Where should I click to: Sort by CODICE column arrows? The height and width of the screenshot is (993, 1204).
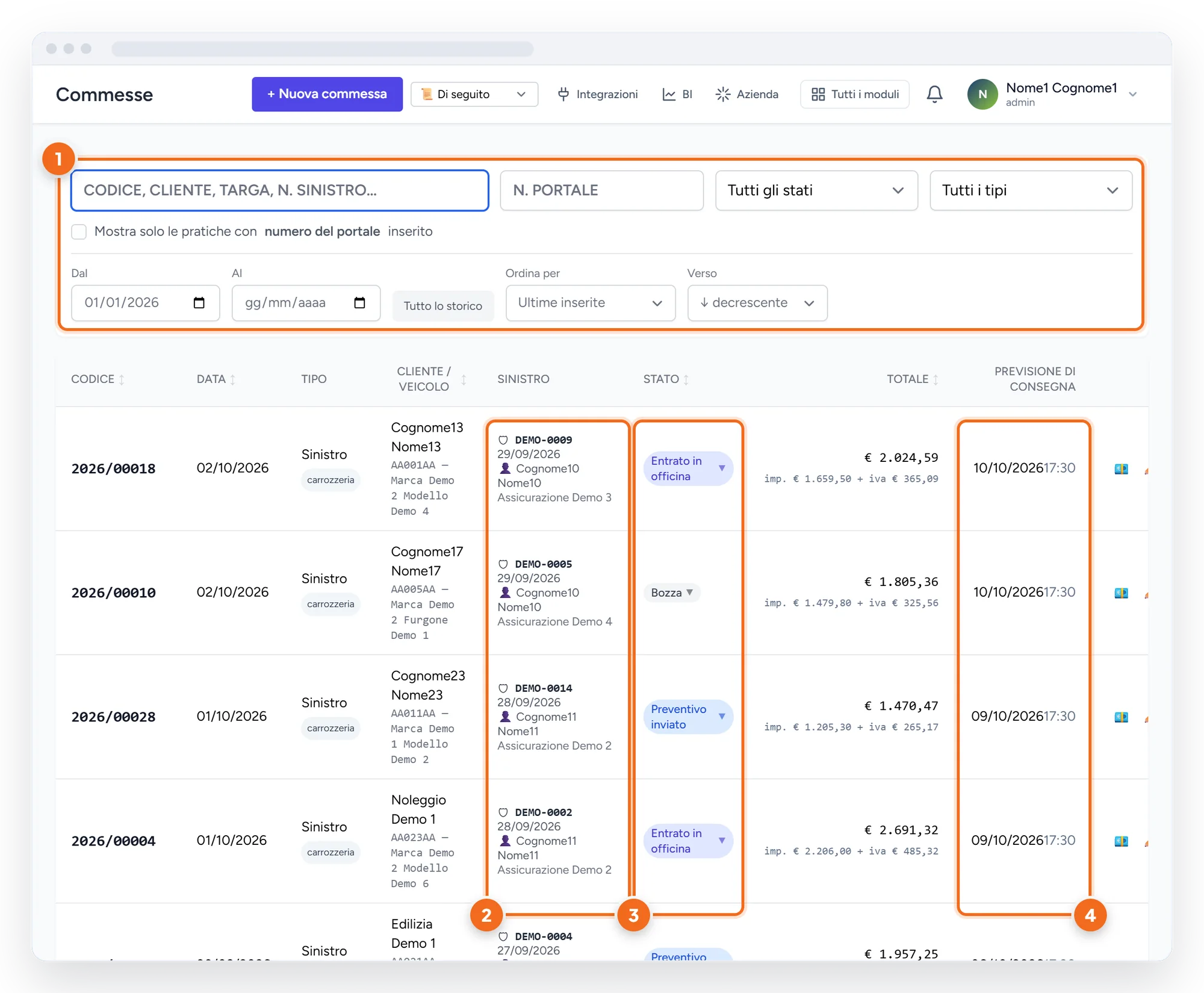tap(122, 379)
